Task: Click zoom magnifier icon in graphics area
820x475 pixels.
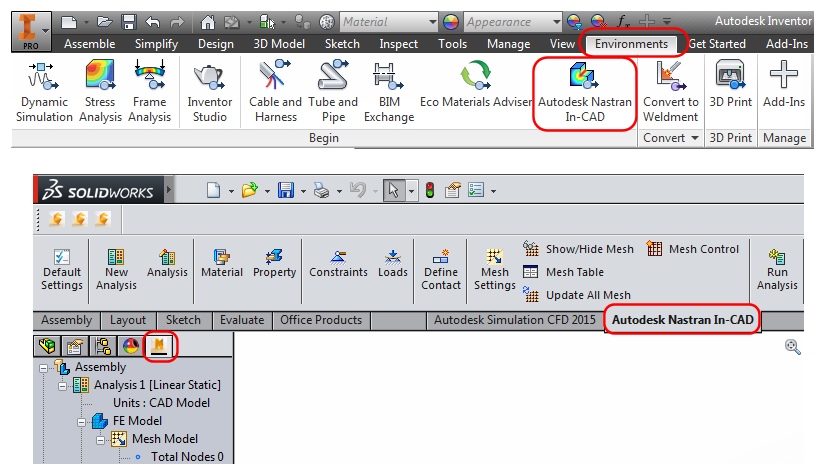Action: point(792,346)
